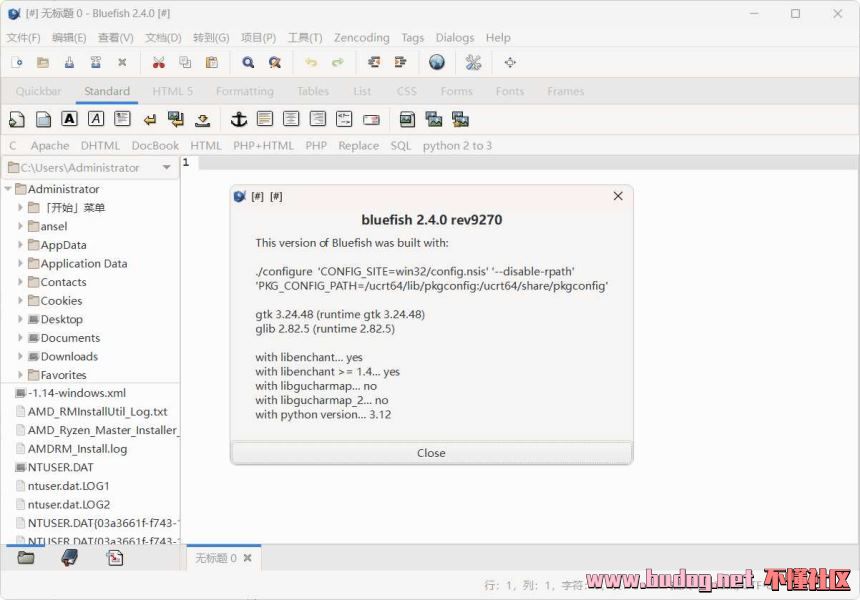Switch to the Formatting tab
Image resolution: width=860 pixels, height=600 pixels.
[245, 91]
